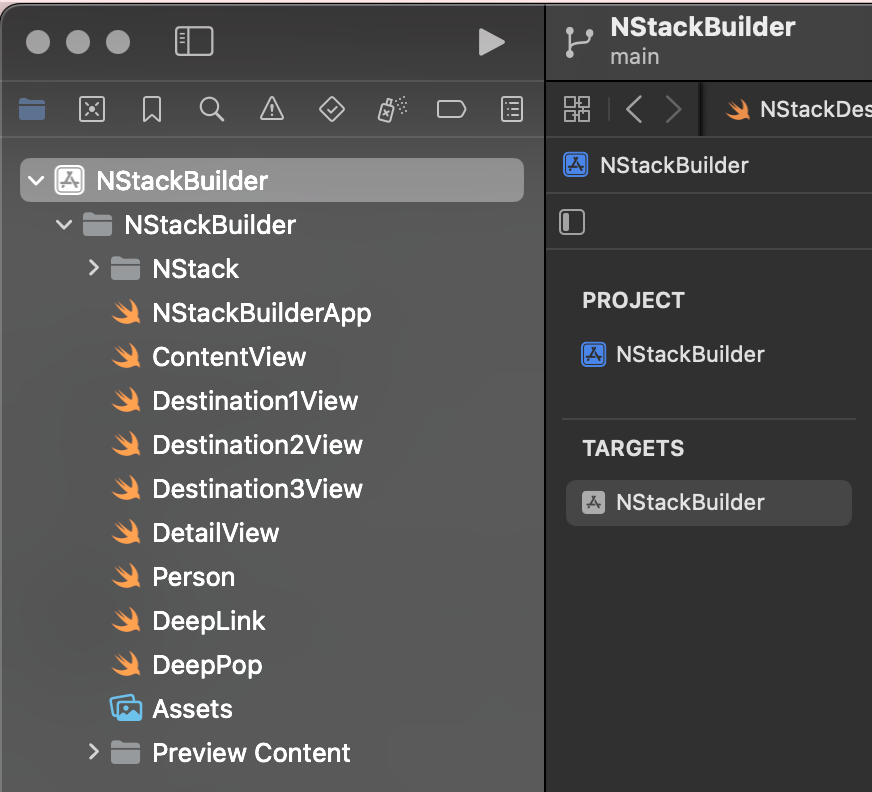Run the project with Play button
The width and height of the screenshot is (872, 792).
click(x=491, y=41)
